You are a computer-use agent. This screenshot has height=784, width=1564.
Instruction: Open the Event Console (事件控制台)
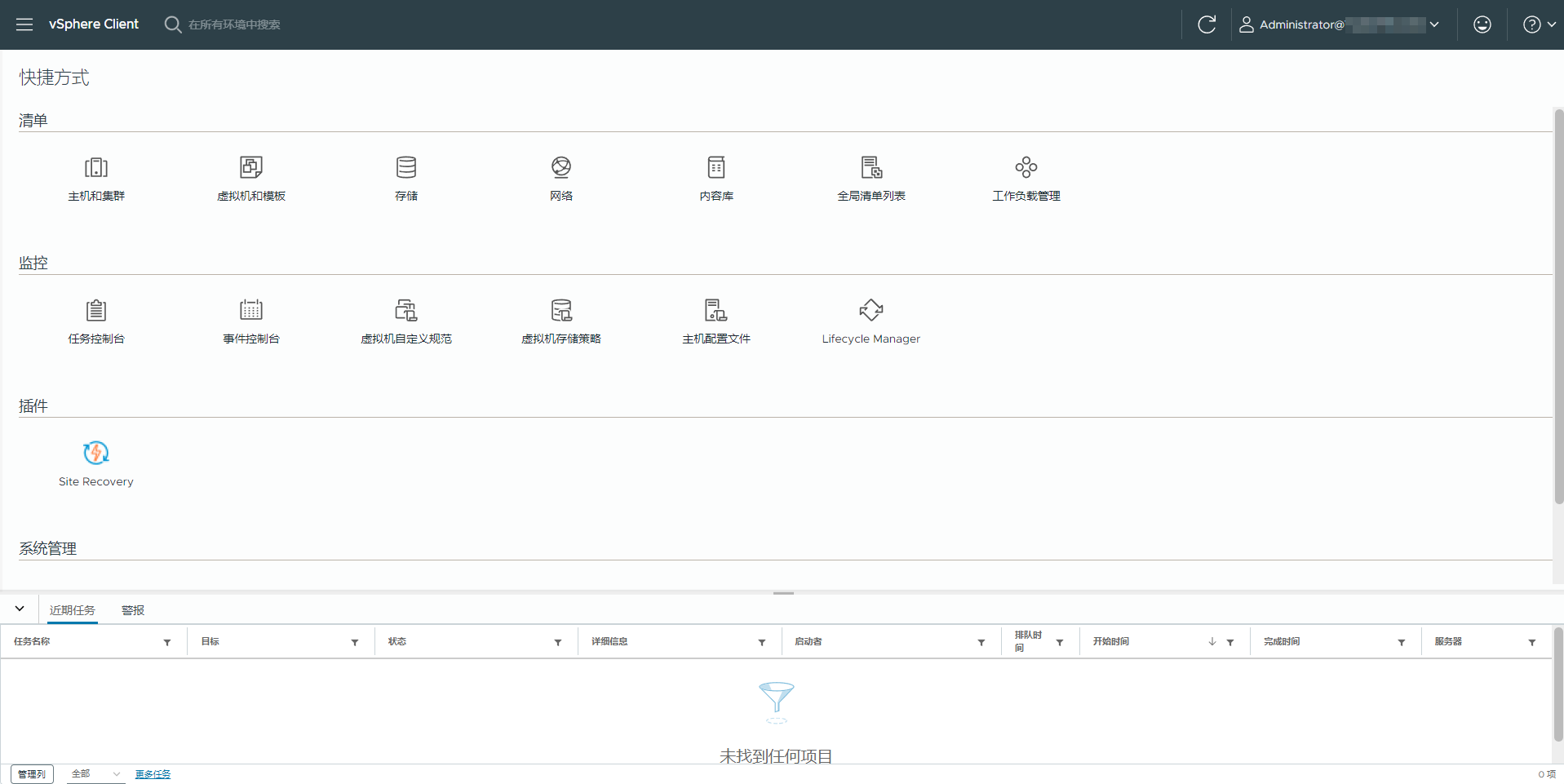coord(251,321)
